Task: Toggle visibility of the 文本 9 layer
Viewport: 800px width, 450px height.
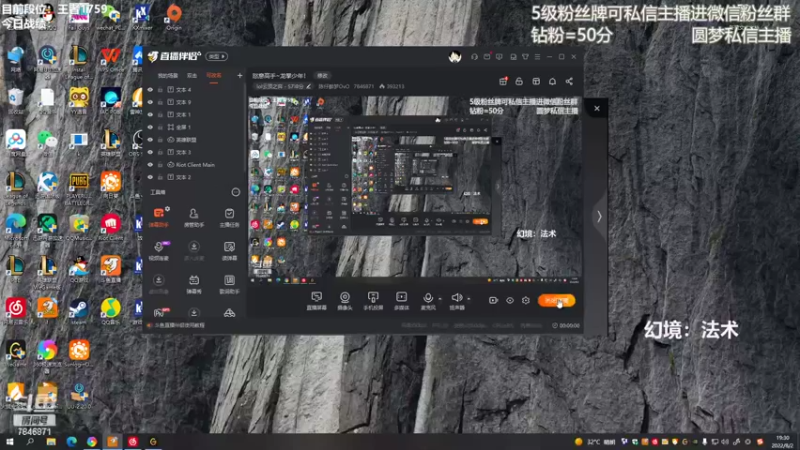Action: 150,102
